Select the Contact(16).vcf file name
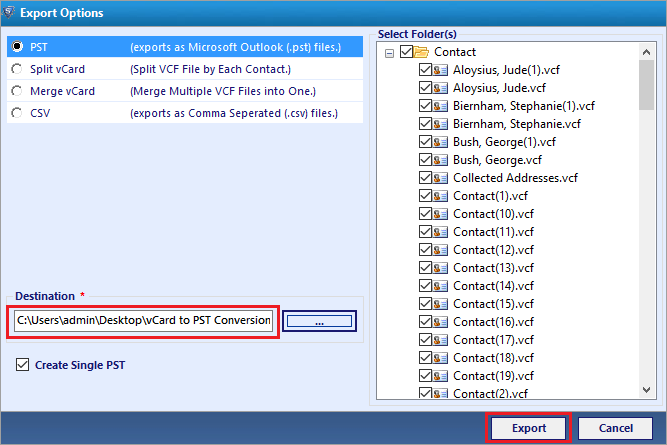Screen dimensions: 667x445 coord(493,322)
